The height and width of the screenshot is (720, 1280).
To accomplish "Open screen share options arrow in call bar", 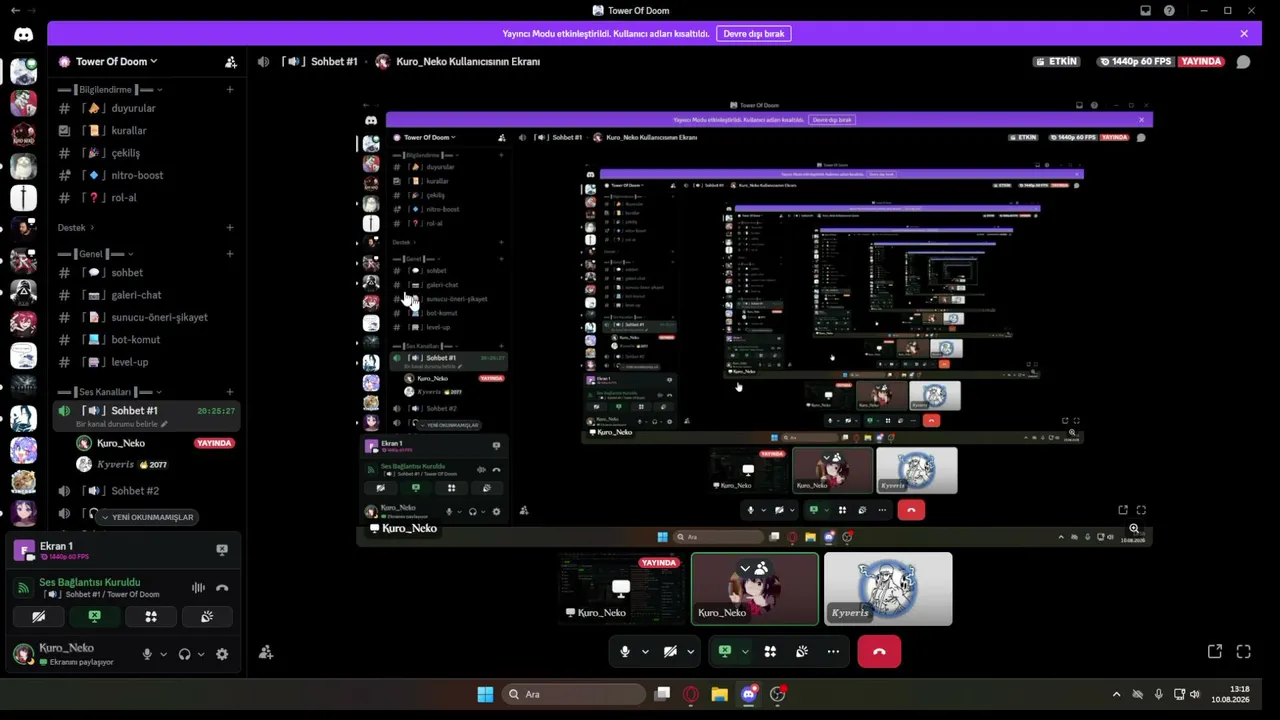I will pyautogui.click(x=745, y=651).
